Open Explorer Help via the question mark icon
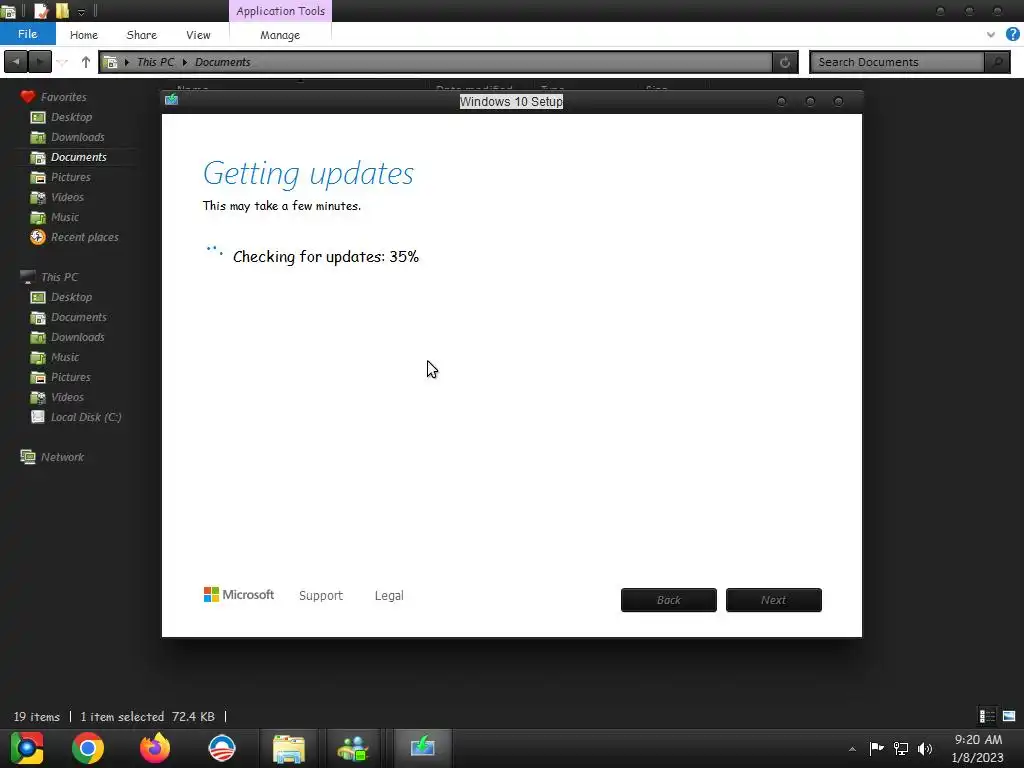The width and height of the screenshot is (1024, 768). pos(1012,35)
